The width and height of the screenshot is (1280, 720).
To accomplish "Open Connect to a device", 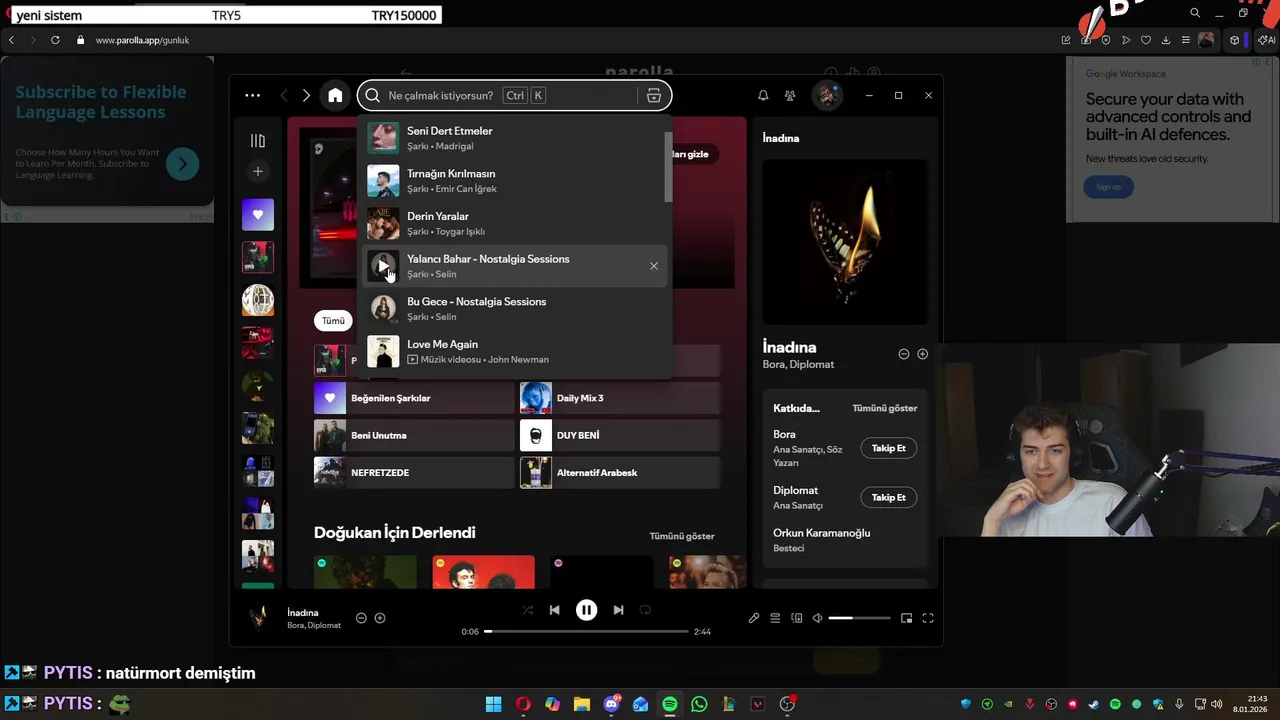I will pyautogui.click(x=796, y=618).
